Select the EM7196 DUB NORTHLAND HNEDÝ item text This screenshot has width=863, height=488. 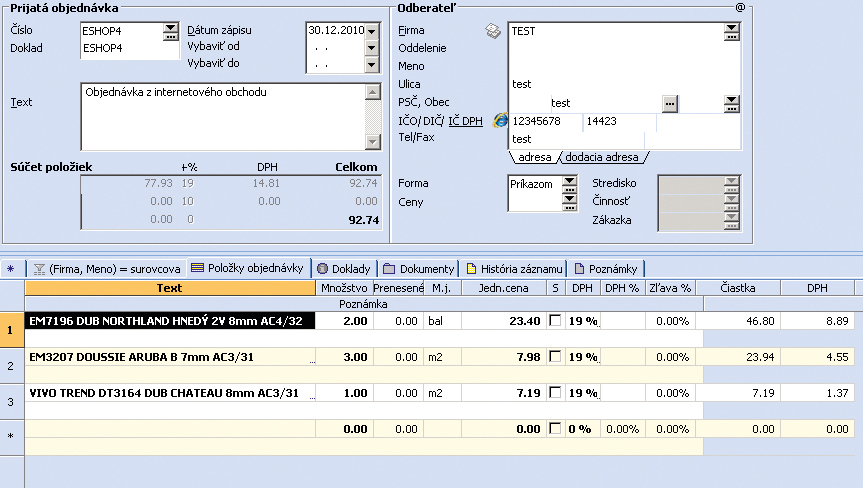click(x=170, y=321)
